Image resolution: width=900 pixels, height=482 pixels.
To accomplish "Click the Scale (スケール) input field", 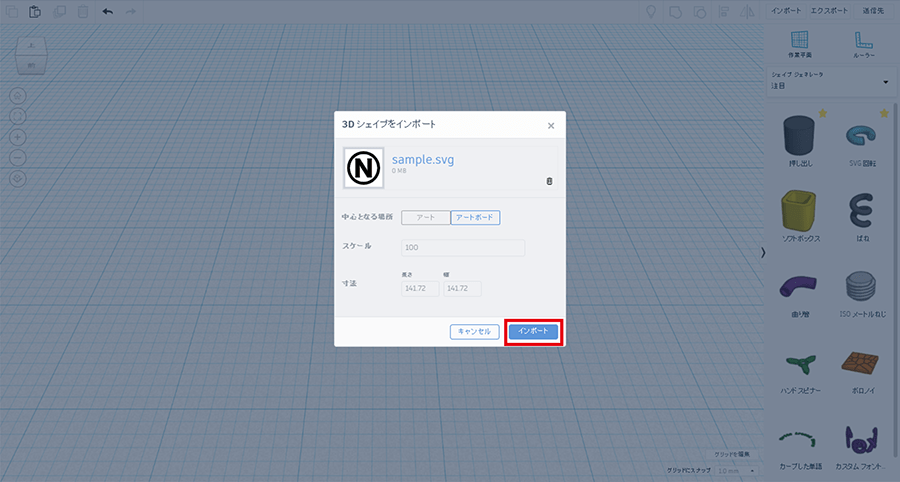I will coord(463,247).
